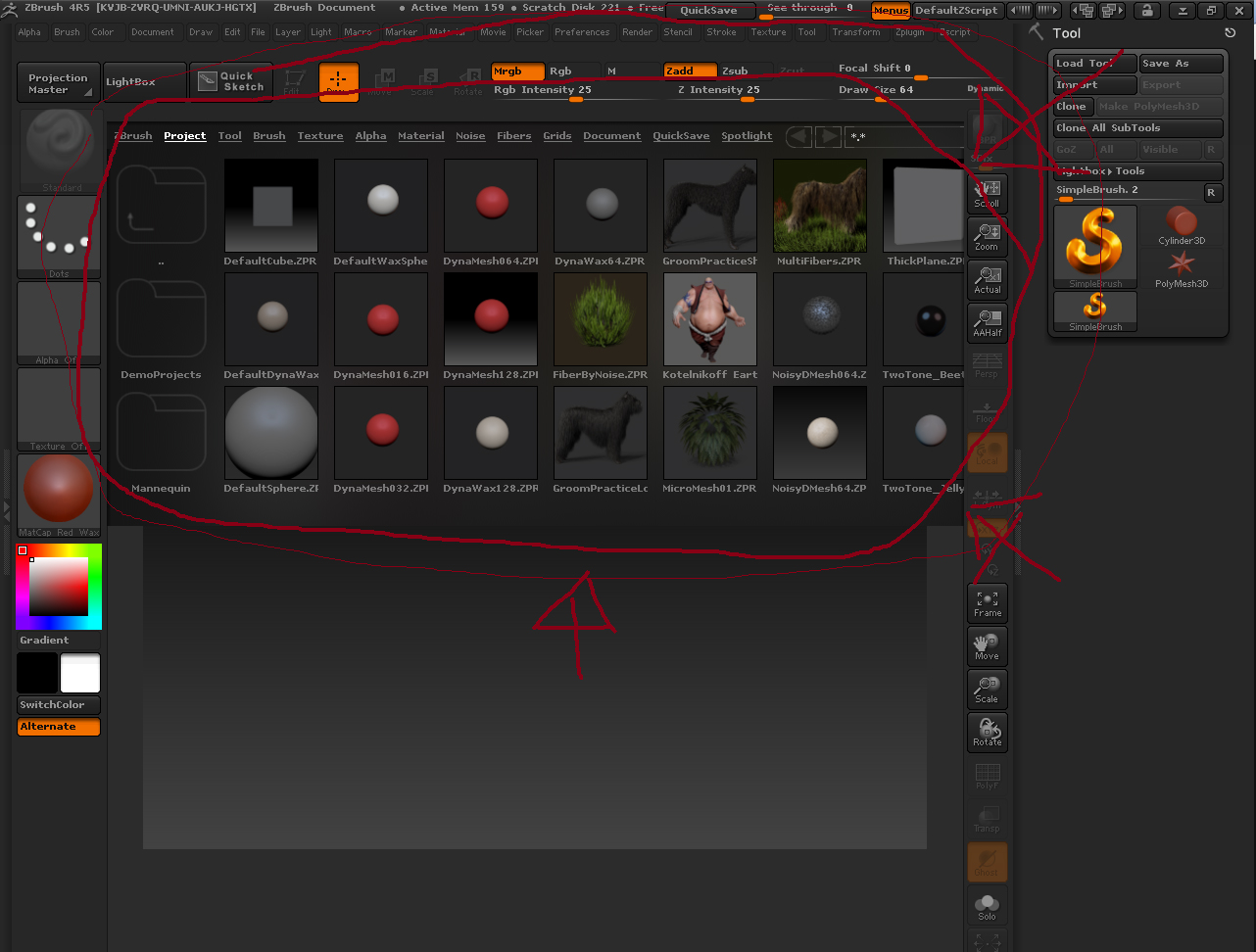The image size is (1256, 952).
Task: Open the Texture Off picker
Action: tap(59, 409)
